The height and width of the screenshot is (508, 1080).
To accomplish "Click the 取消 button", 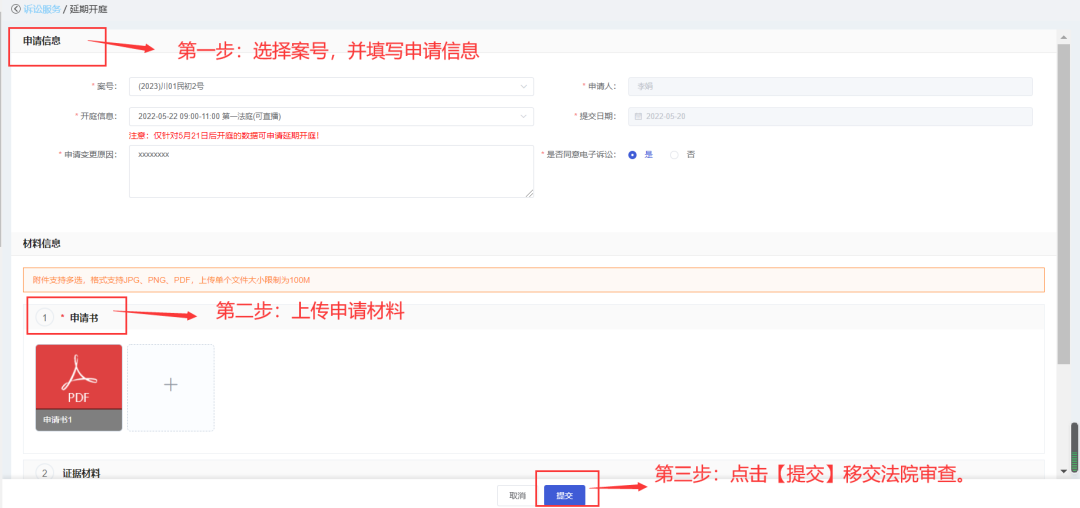I will pos(517,496).
